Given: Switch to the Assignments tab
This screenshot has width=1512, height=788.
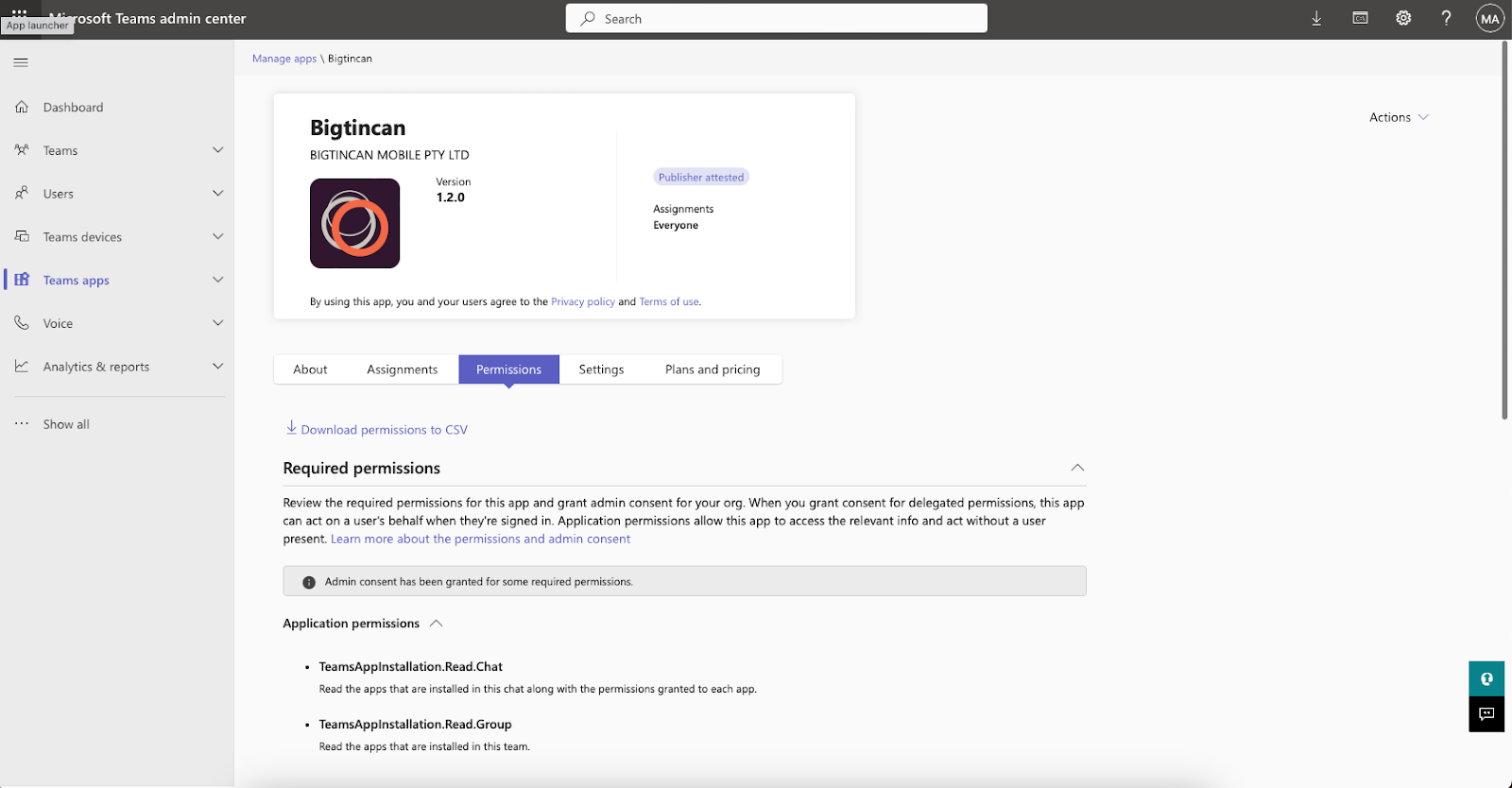Looking at the screenshot, I should point(402,369).
